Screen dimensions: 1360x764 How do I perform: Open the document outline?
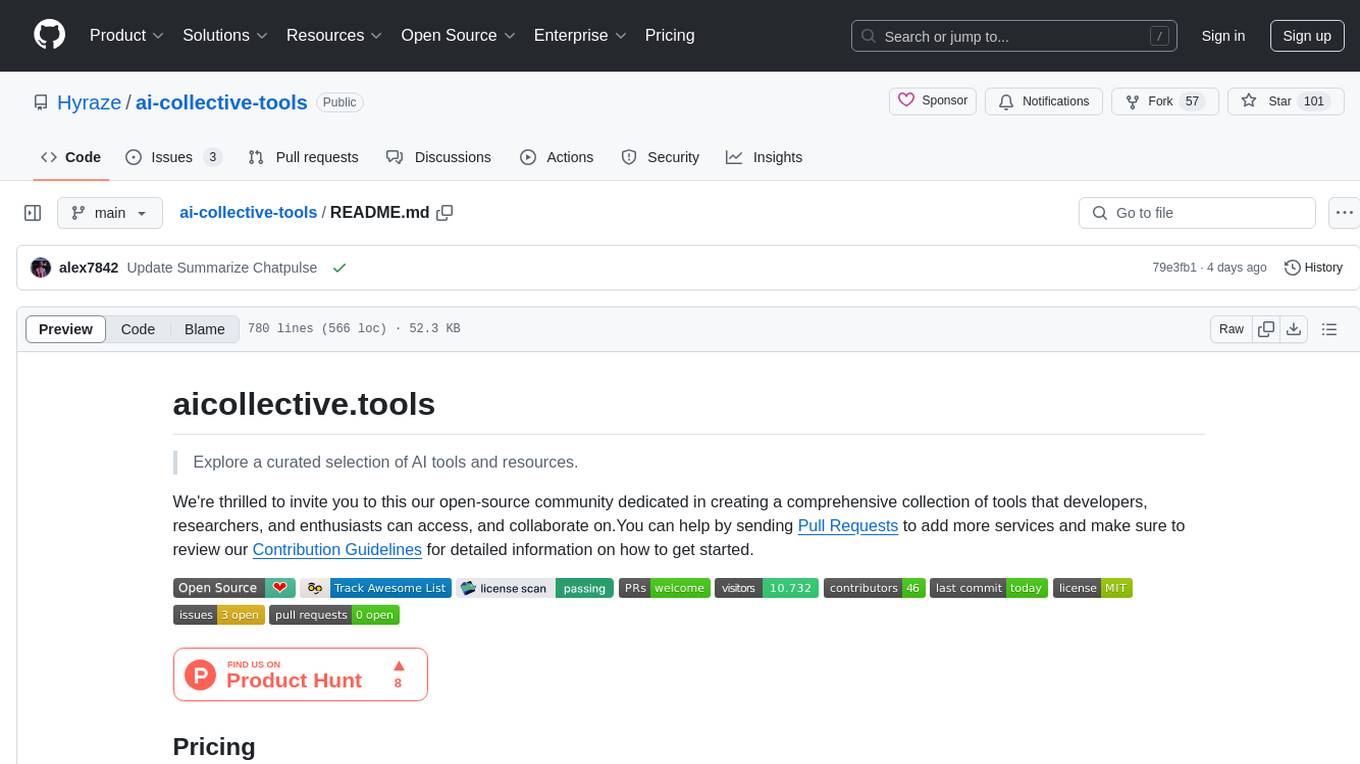click(x=1330, y=329)
